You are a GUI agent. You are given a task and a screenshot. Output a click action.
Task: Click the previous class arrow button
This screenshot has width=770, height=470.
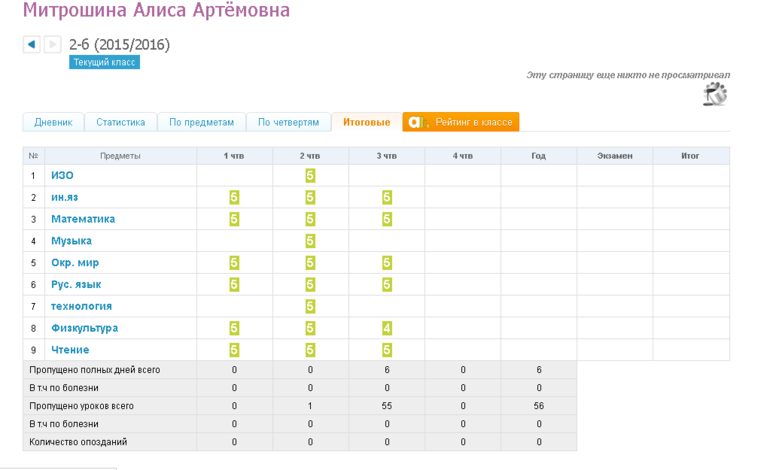point(31,45)
